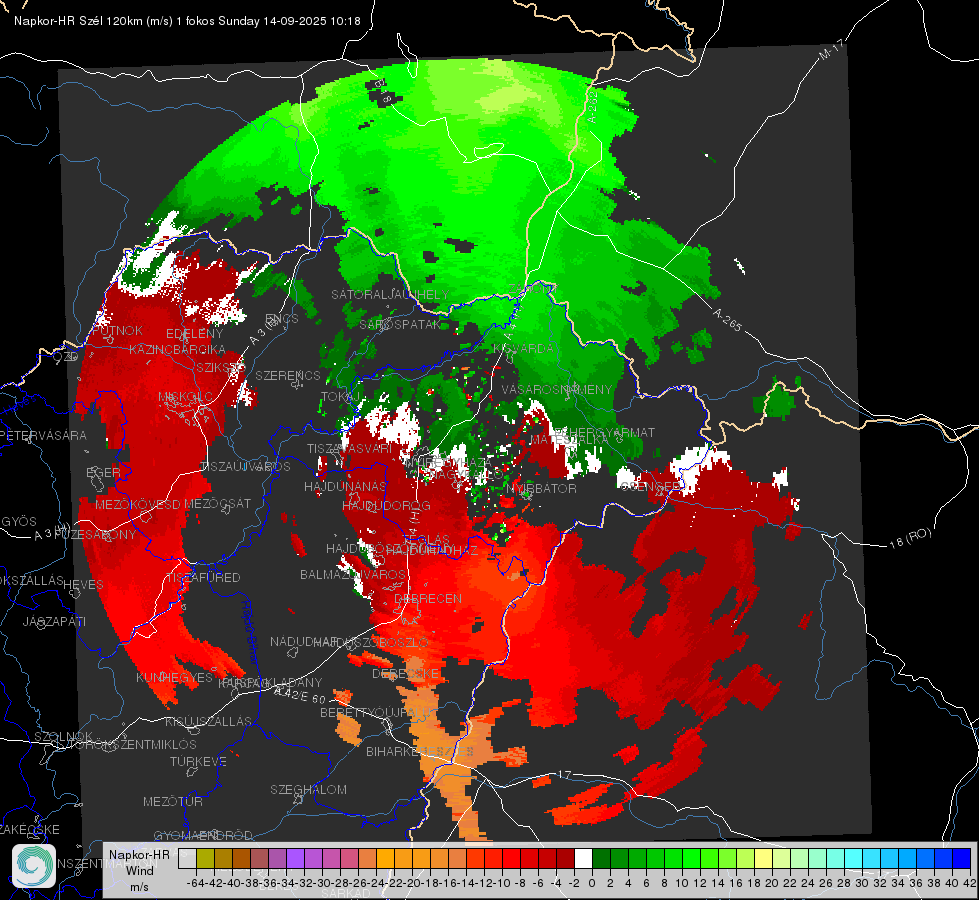Pick the yellow swatch between 18 and 20

763,859
